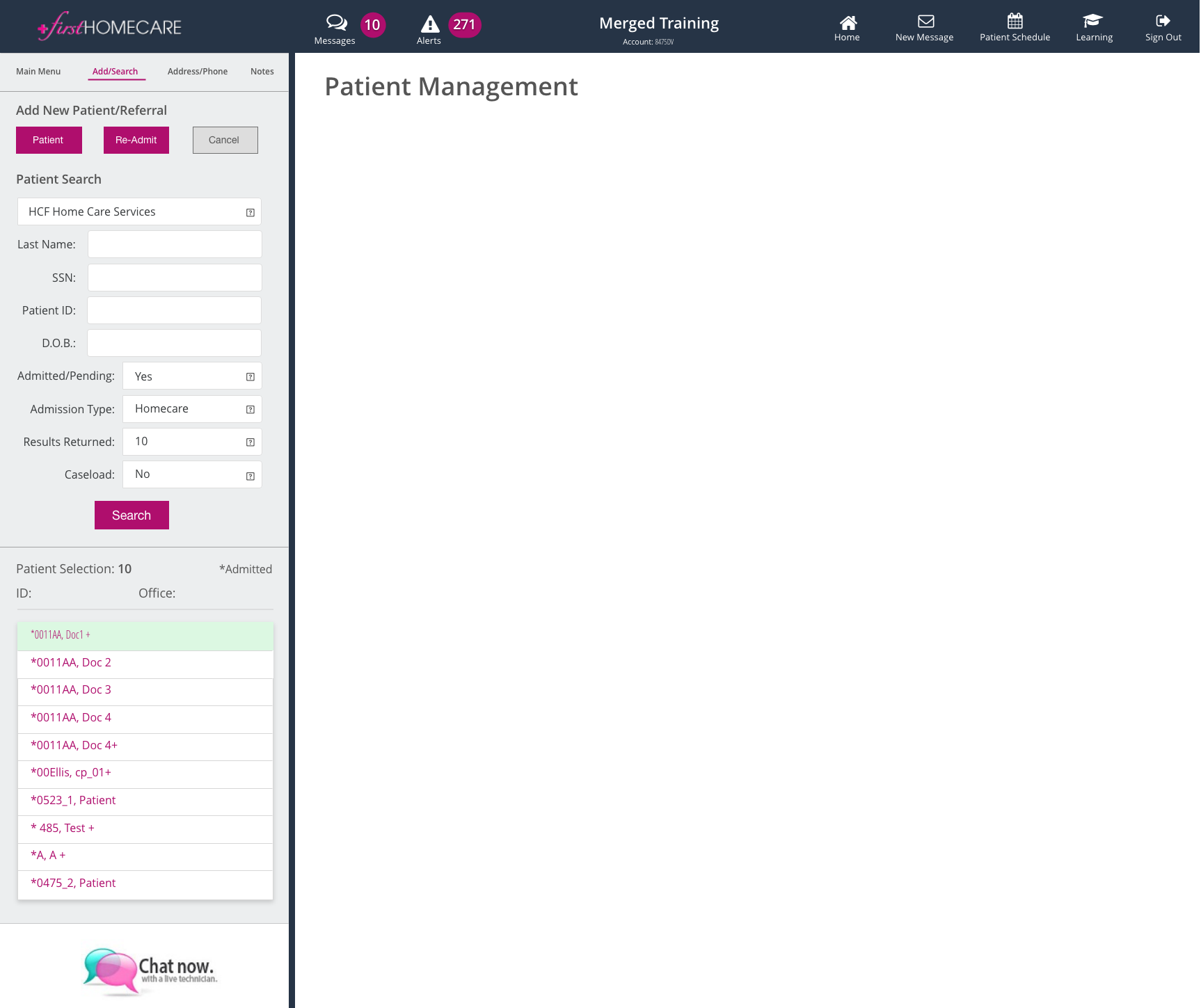
Task: Click into the D.O.B. field
Action: (174, 343)
